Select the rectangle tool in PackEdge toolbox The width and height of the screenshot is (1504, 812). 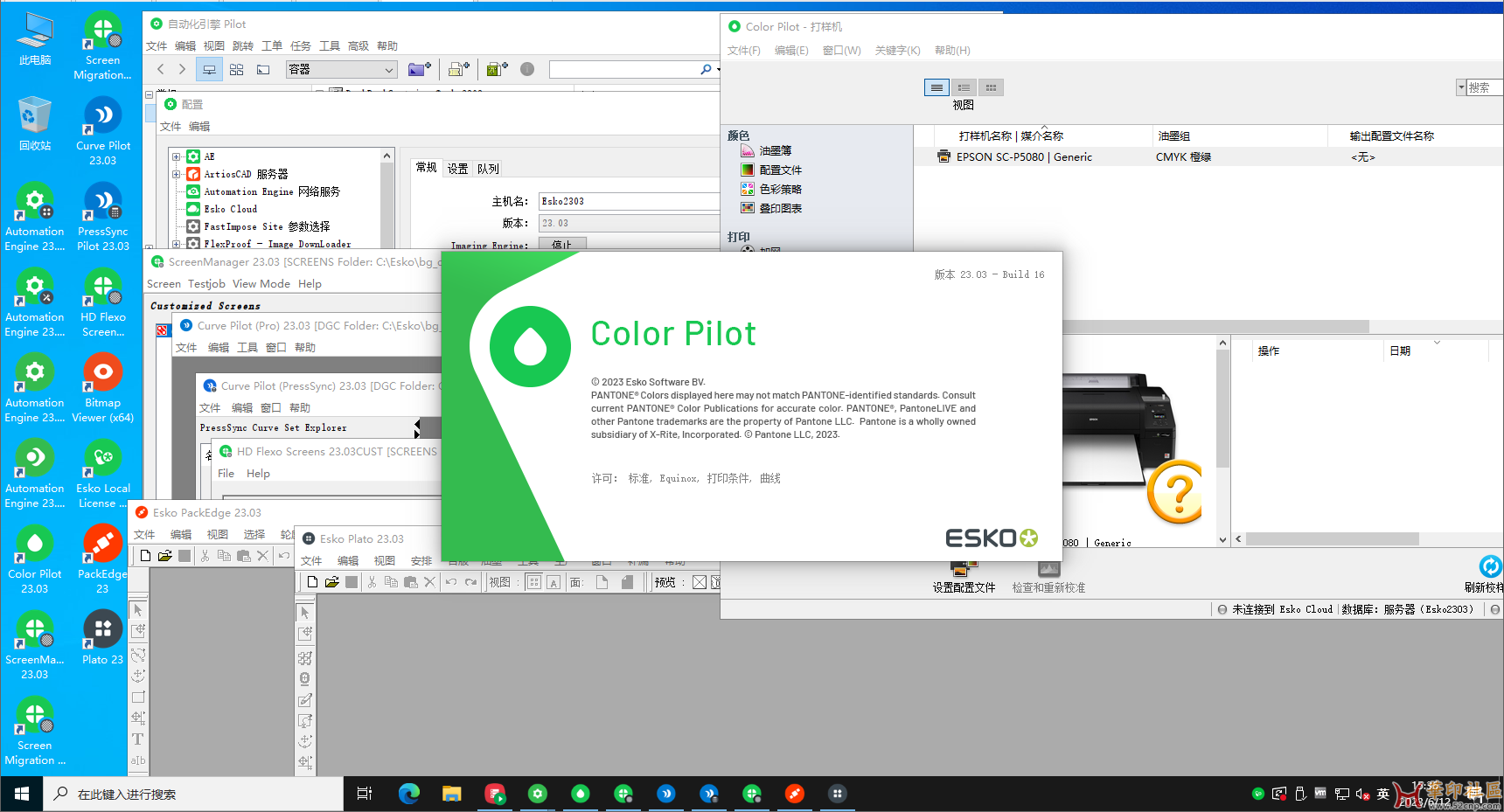[x=138, y=697]
